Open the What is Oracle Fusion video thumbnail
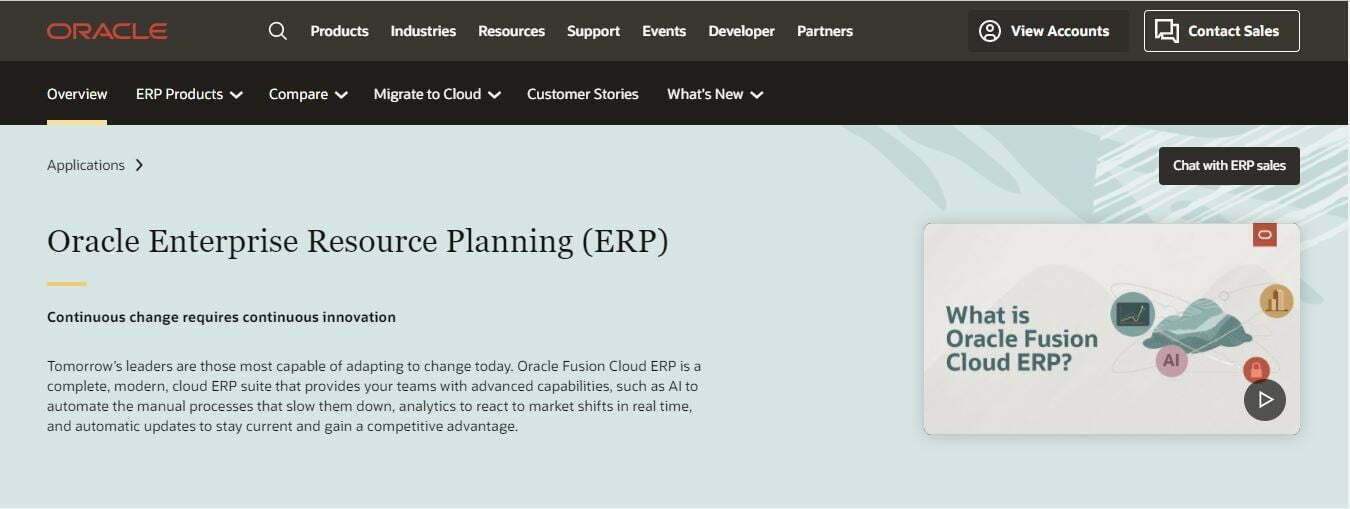This screenshot has width=1350, height=509. coord(1112,328)
